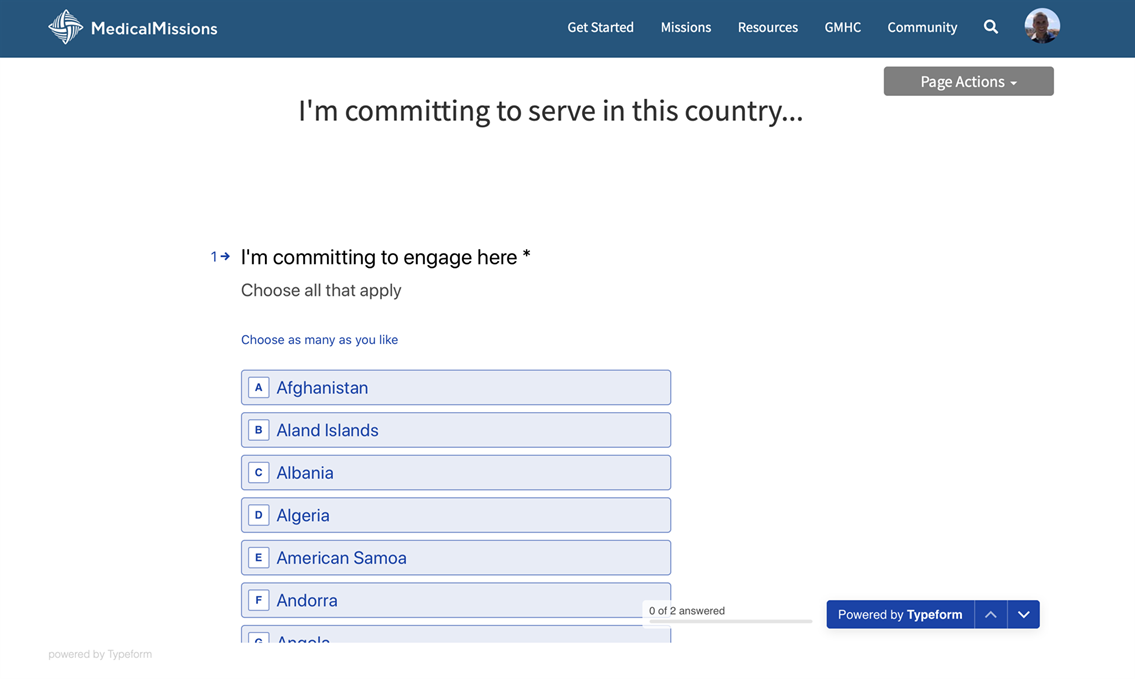Image resolution: width=1135 pixels, height=679 pixels.
Task: Follow the footer 'powered by Typeform' link
Action: click(100, 654)
